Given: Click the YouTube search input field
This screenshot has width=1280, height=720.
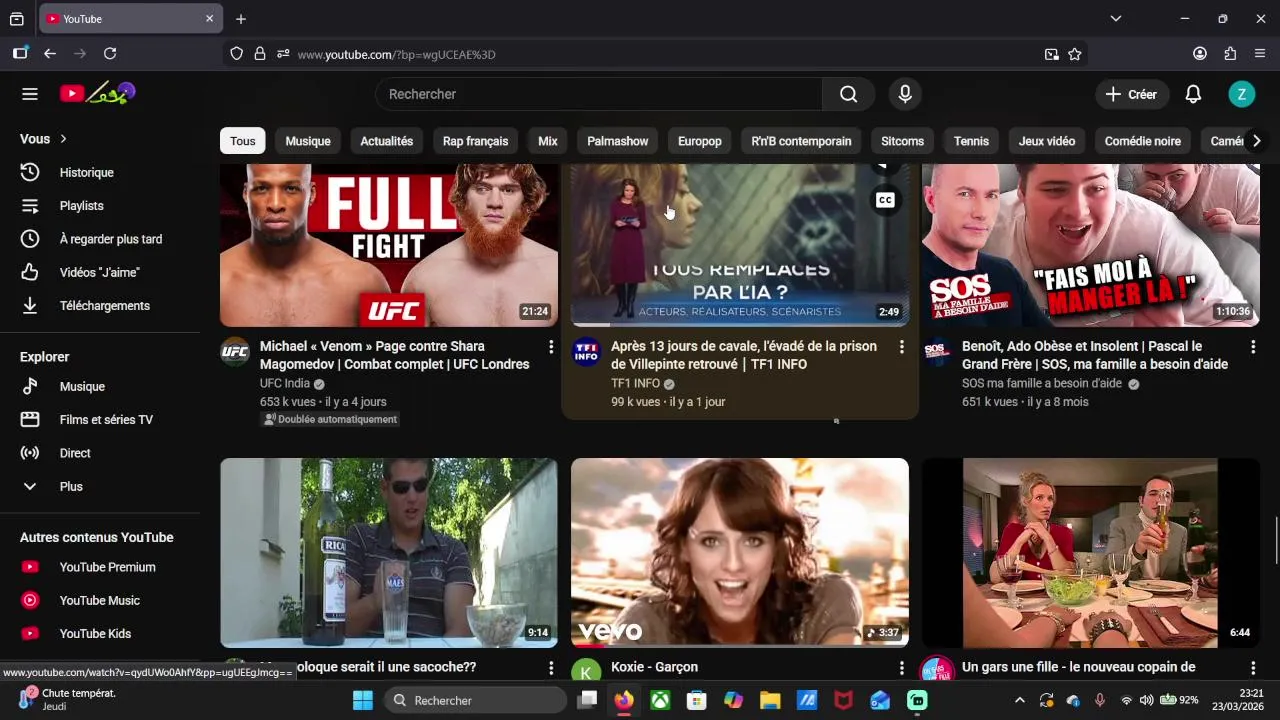Looking at the screenshot, I should click(600, 94).
